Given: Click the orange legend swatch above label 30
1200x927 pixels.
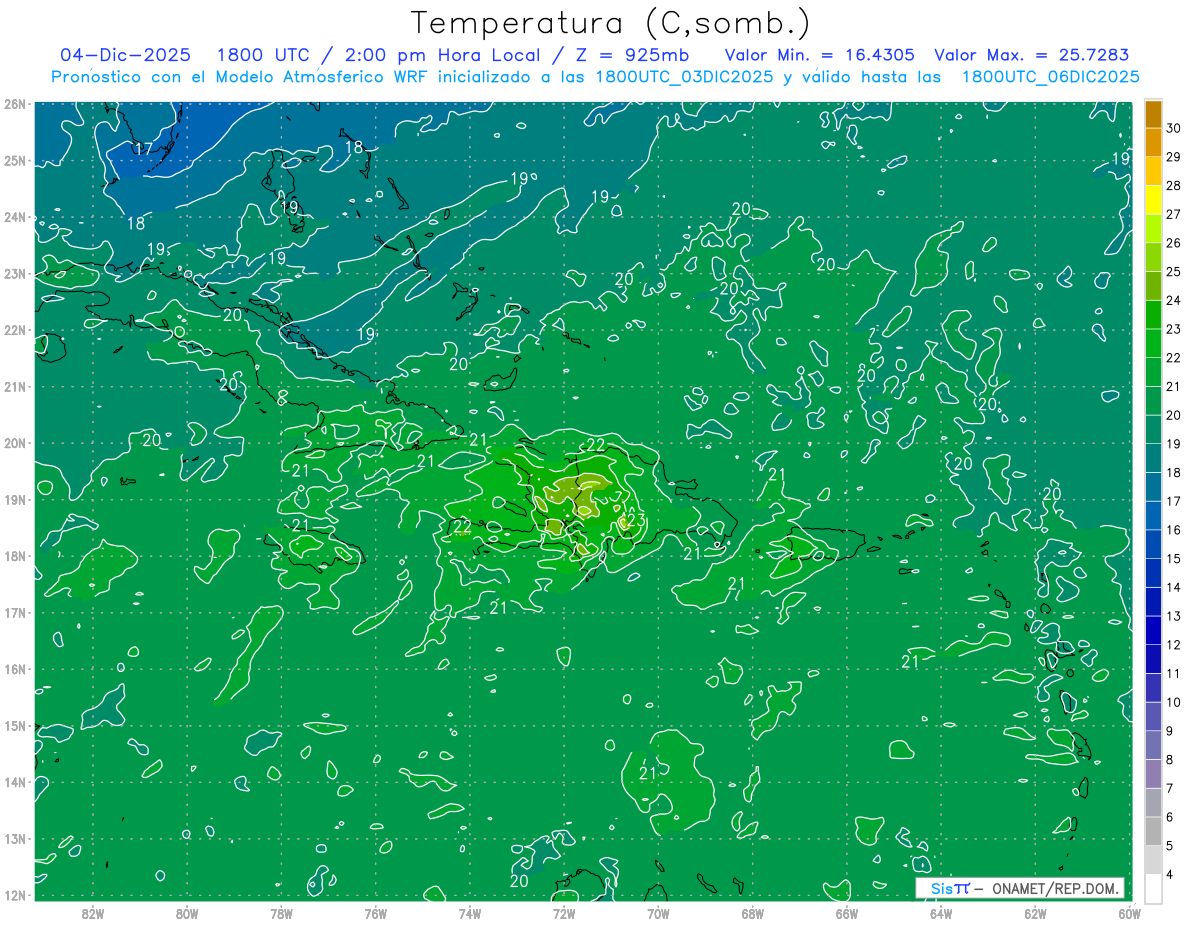Looking at the screenshot, I should pyautogui.click(x=1153, y=114).
